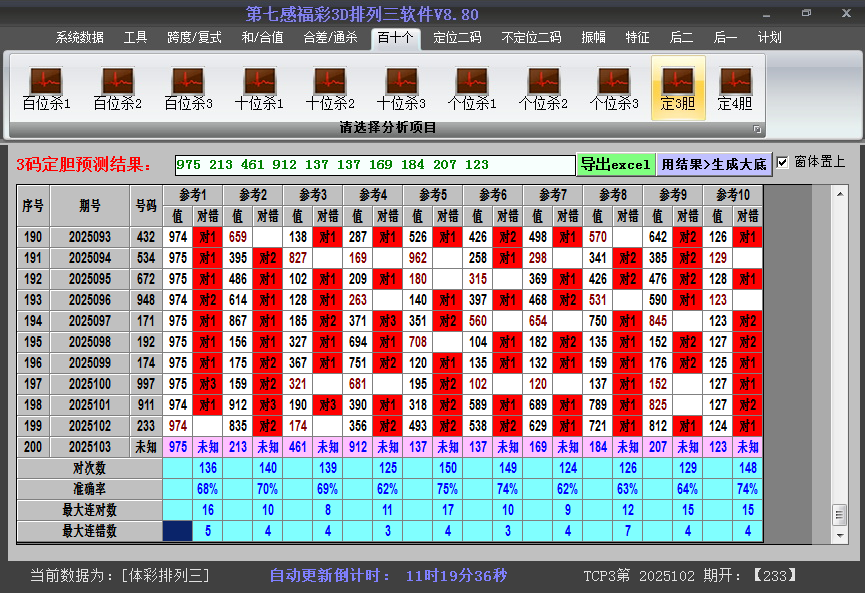Screen dimensions: 865x593
Task: Click the table scrollbar up arrow
Action: pos(839,194)
